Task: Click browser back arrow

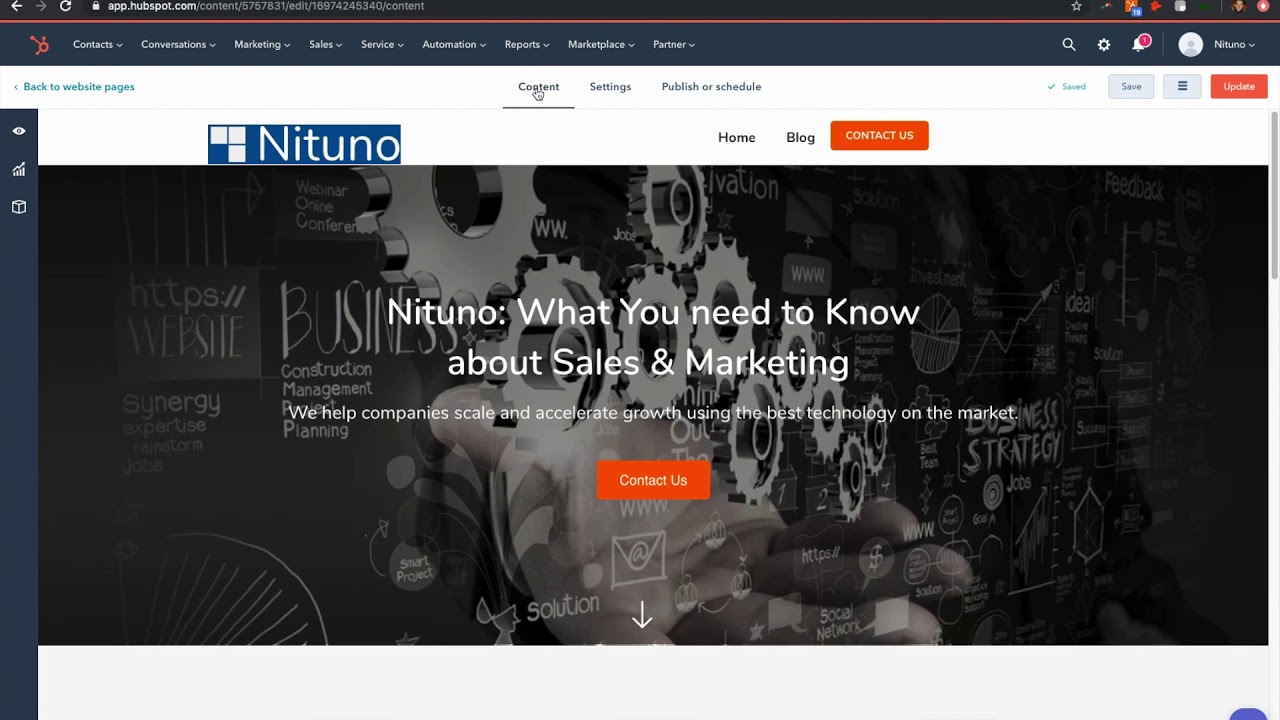Action: click(x=16, y=6)
